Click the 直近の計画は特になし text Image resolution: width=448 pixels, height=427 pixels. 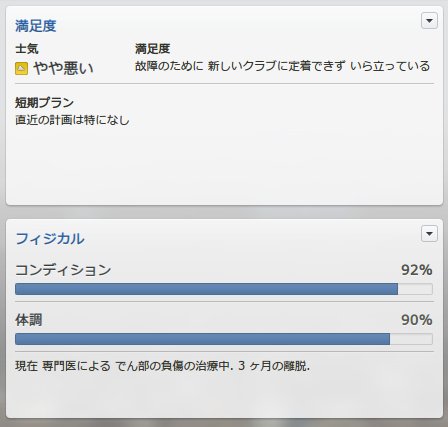[x=72, y=120]
